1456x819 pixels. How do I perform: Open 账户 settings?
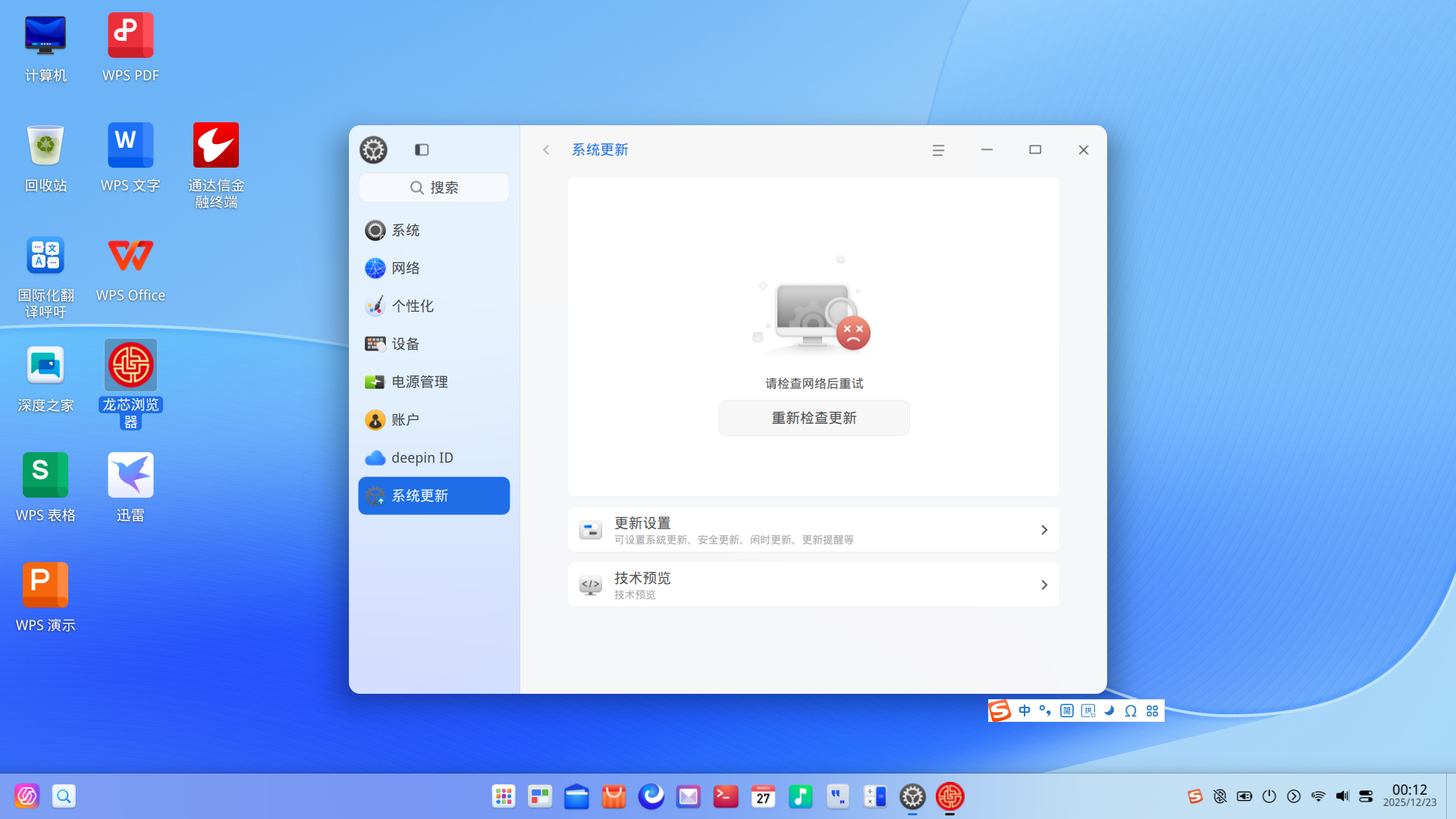434,419
